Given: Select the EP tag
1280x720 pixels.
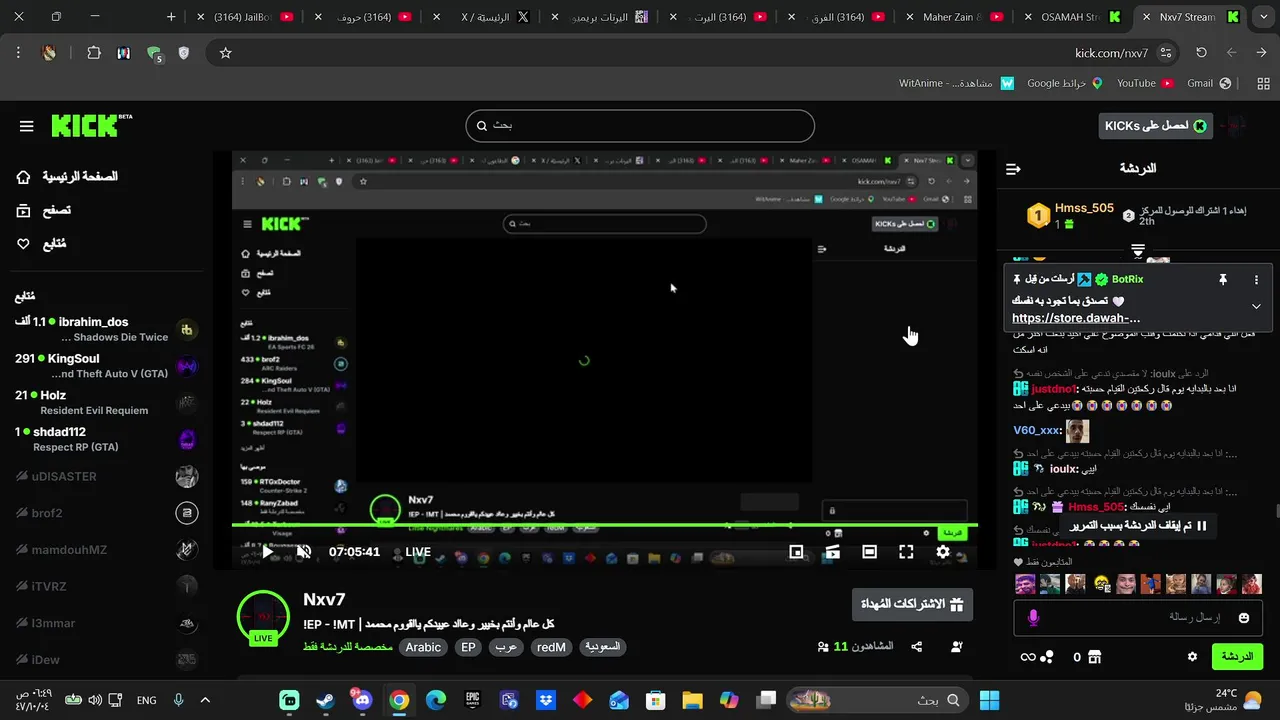Looking at the screenshot, I should tap(468, 647).
